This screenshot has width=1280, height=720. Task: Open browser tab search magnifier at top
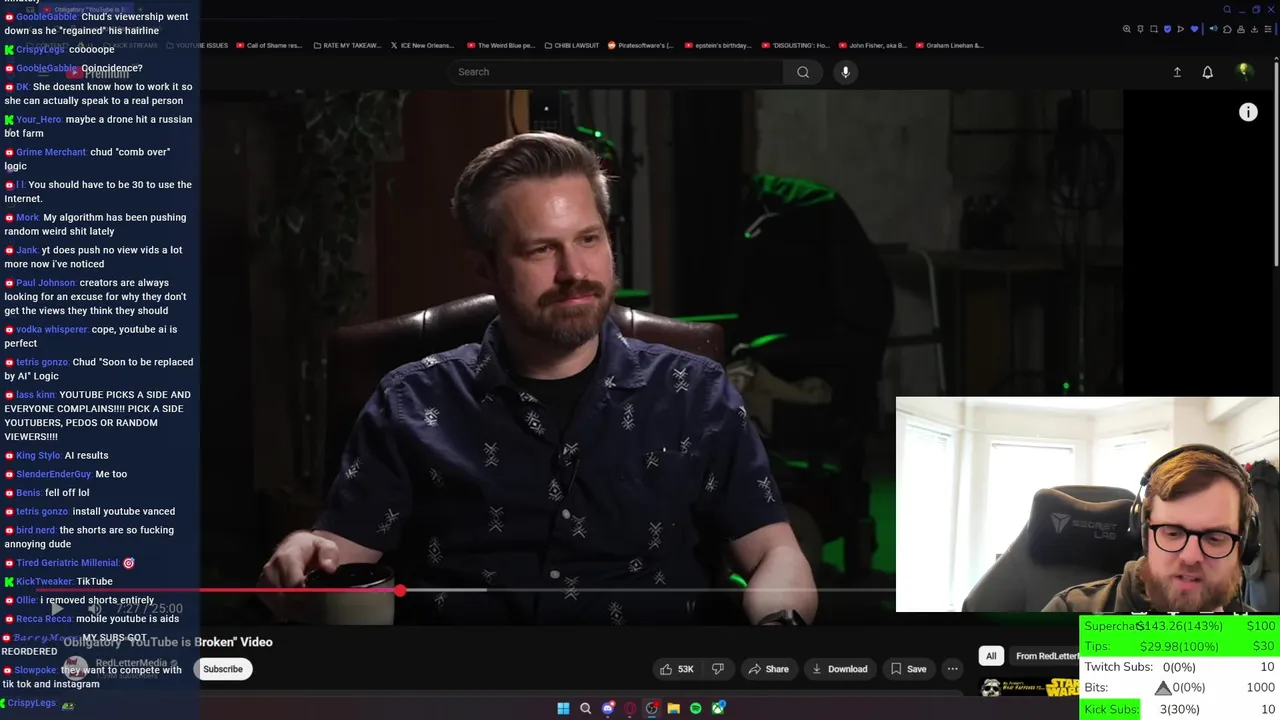(x=1227, y=10)
